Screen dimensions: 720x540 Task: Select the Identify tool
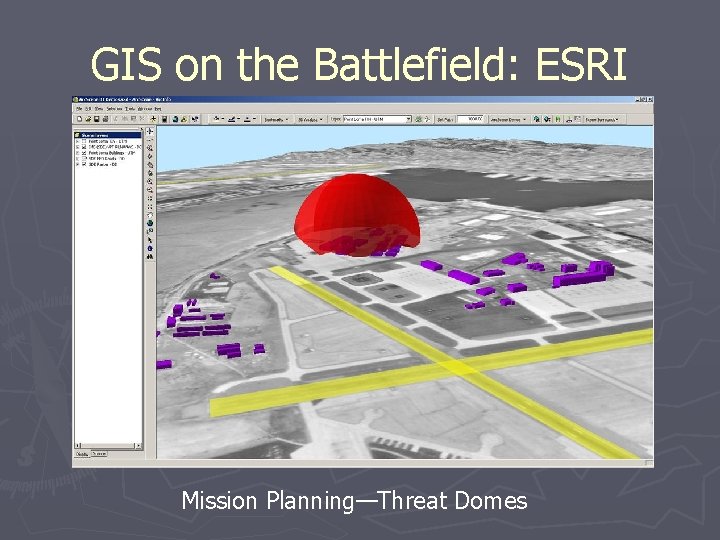[150, 248]
